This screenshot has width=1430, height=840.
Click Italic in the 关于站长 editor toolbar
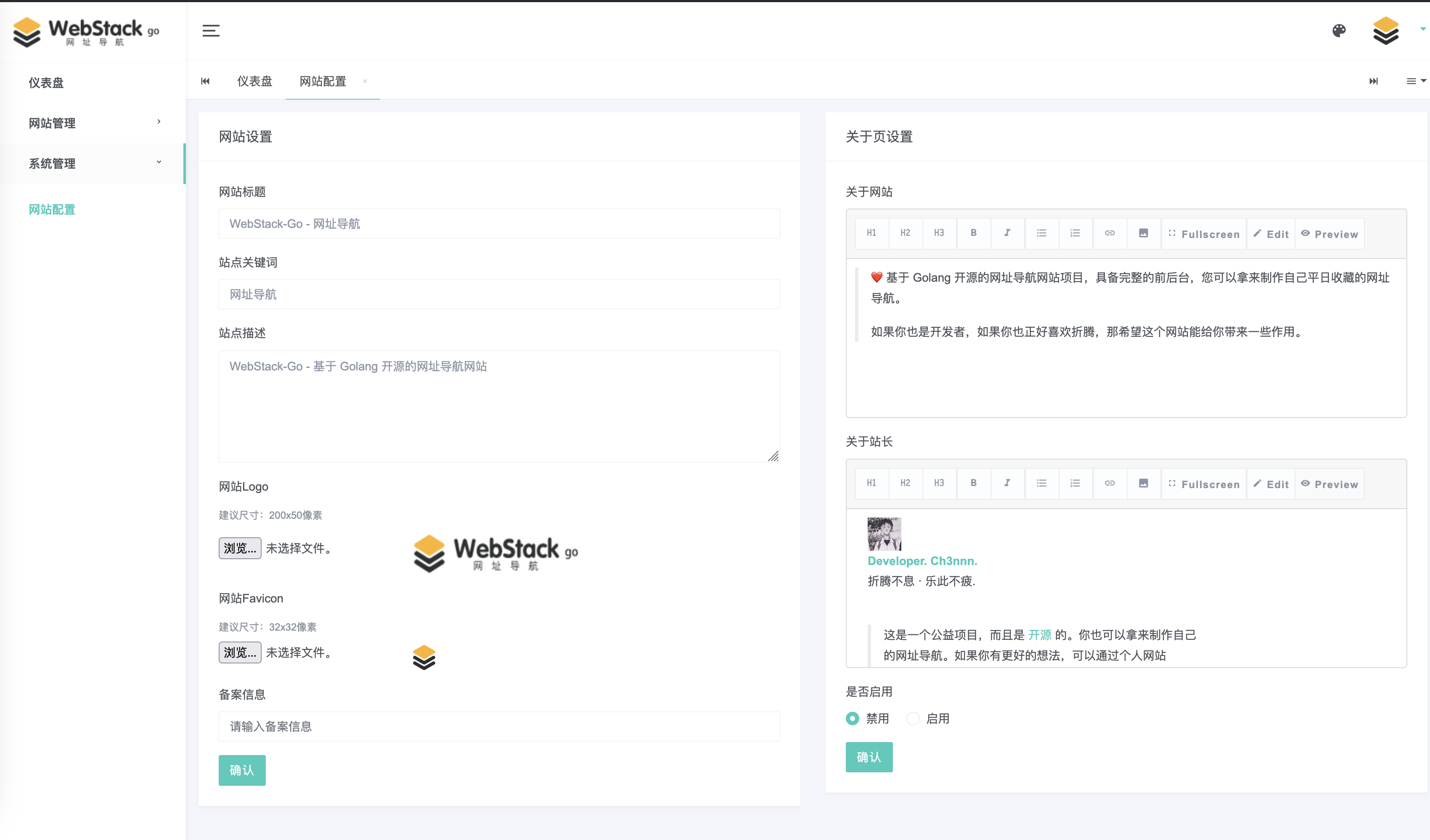(x=1007, y=483)
